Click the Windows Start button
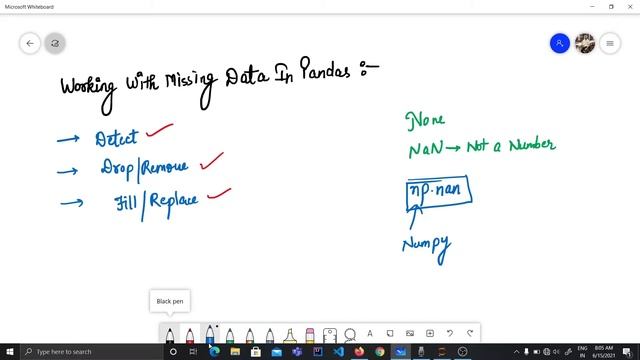The image size is (640, 360). [x=10, y=352]
